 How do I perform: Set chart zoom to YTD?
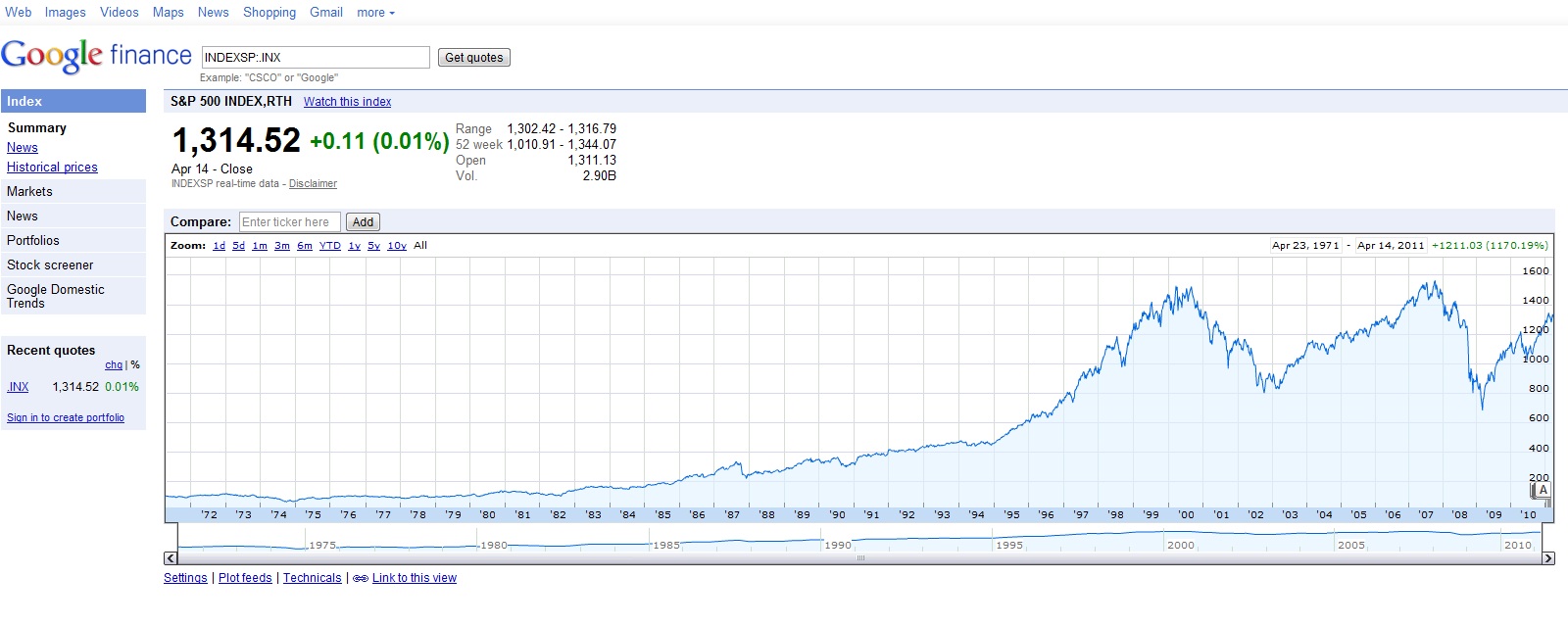[330, 246]
